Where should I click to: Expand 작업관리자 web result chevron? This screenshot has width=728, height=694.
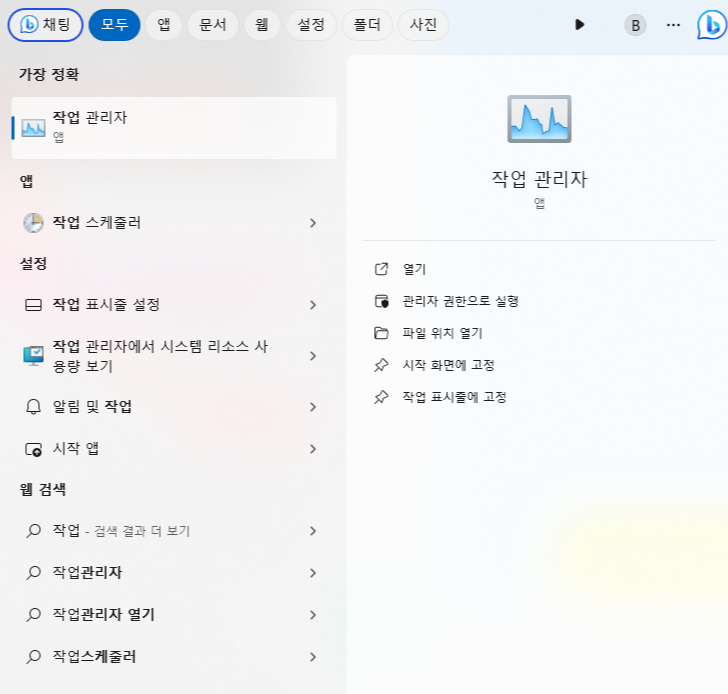click(313, 573)
